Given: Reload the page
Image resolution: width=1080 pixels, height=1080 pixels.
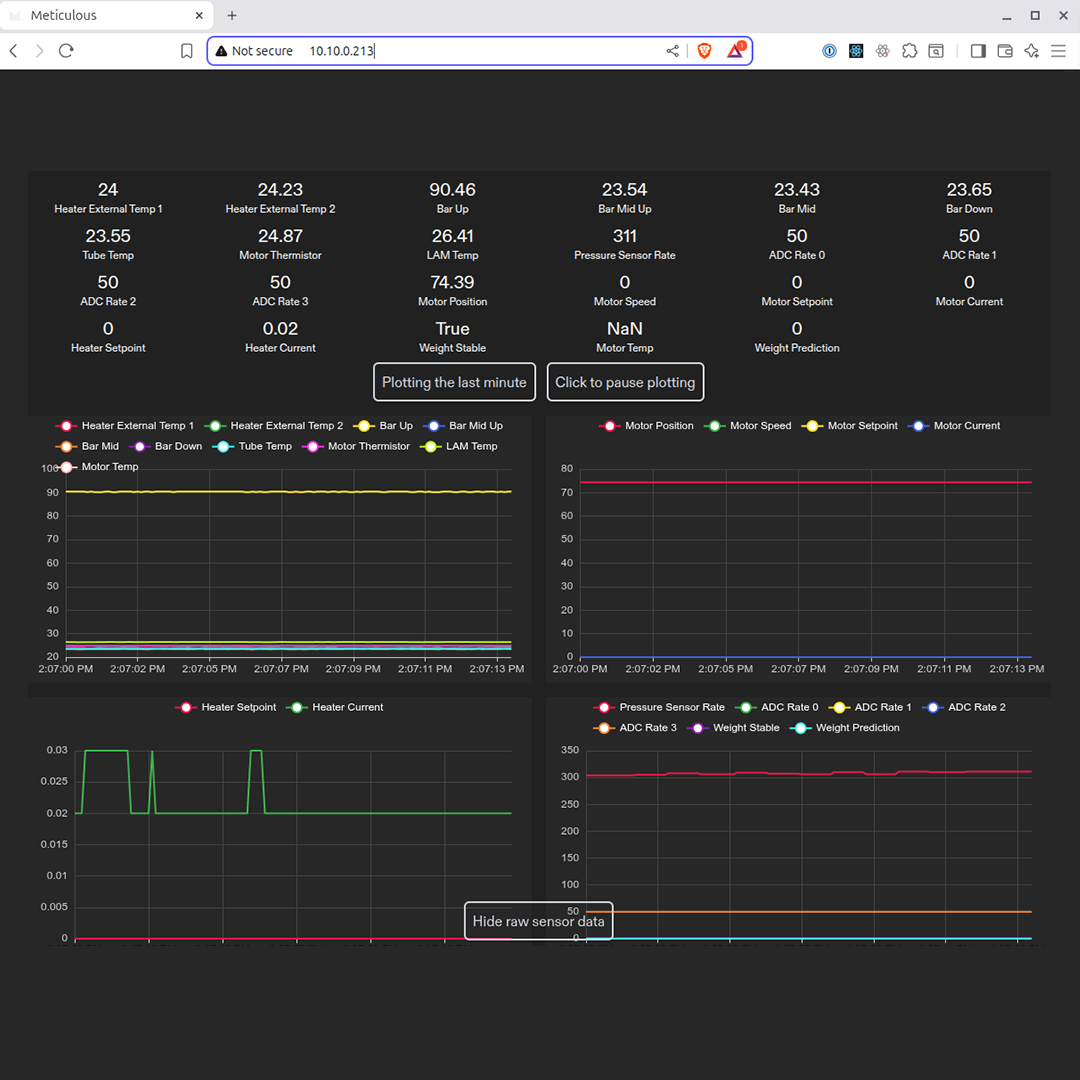Looking at the screenshot, I should (66, 51).
